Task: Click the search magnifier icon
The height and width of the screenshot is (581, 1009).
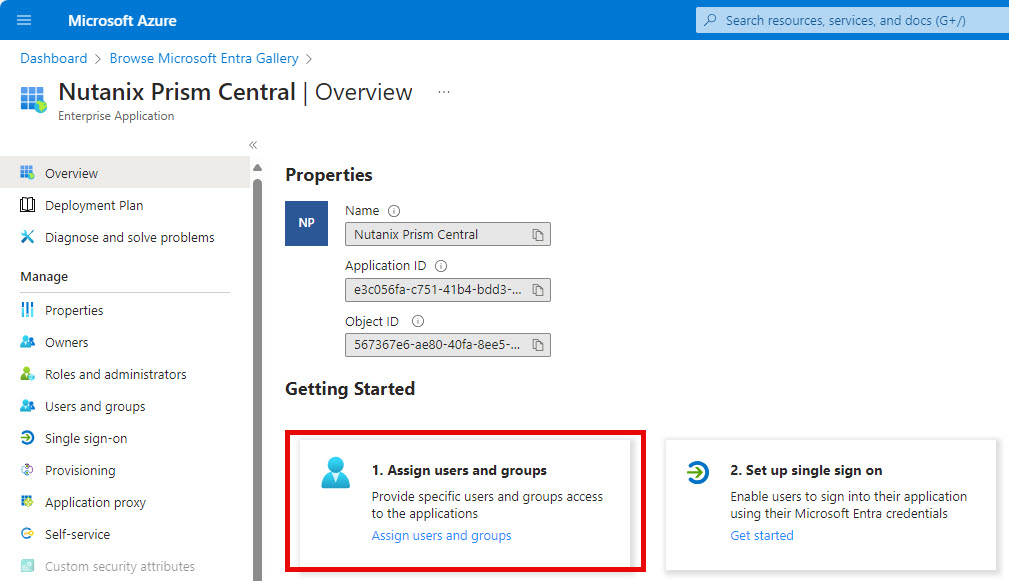Action: point(710,20)
